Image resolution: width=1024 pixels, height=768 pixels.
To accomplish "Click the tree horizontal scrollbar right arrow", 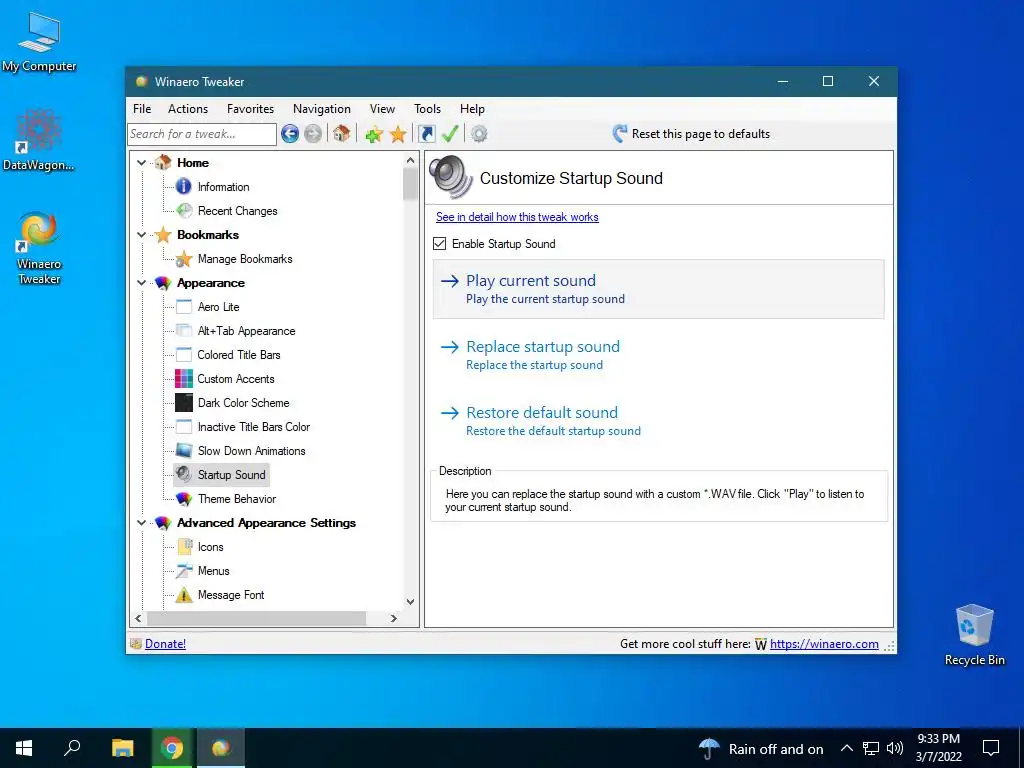I will point(393,618).
